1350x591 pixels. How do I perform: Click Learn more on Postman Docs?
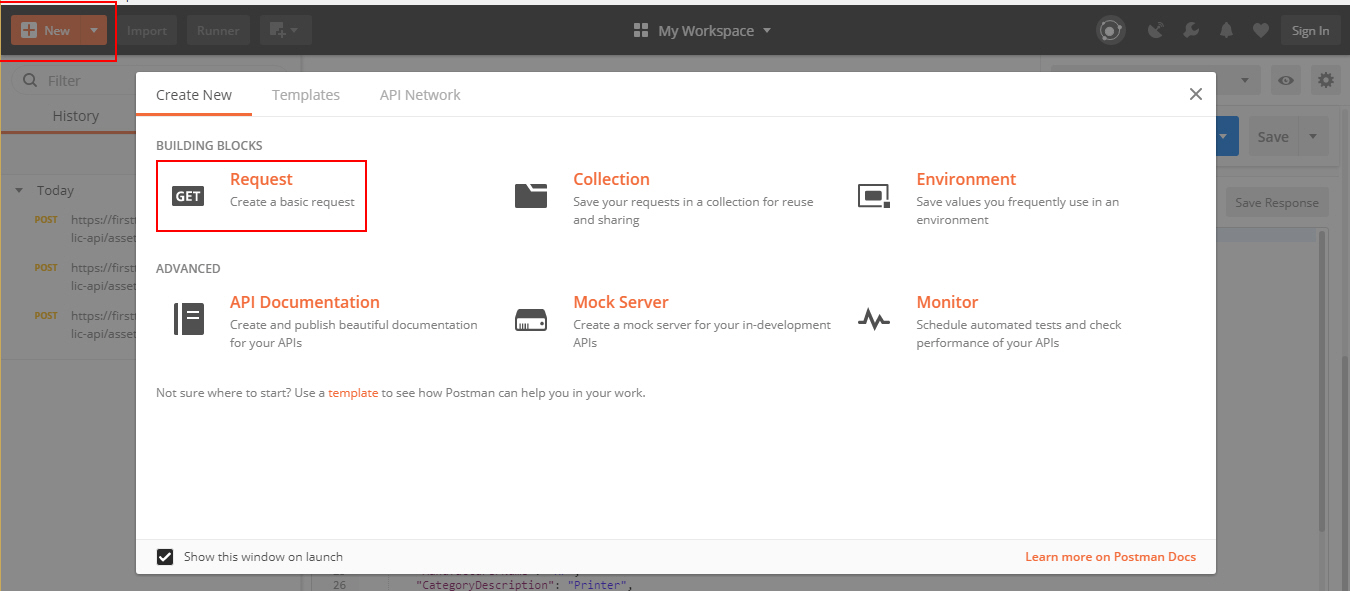[1110, 557]
